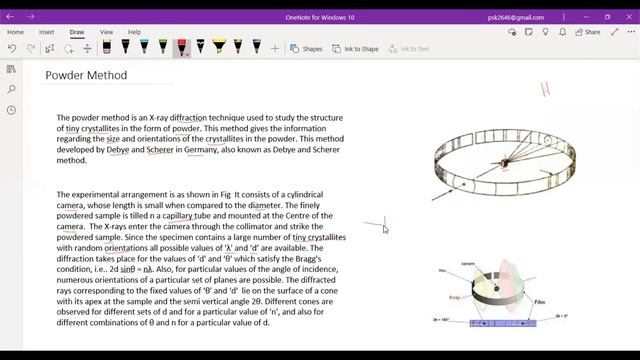
Task: Go forward with the title bar arrow
Action: click(x=31, y=17)
